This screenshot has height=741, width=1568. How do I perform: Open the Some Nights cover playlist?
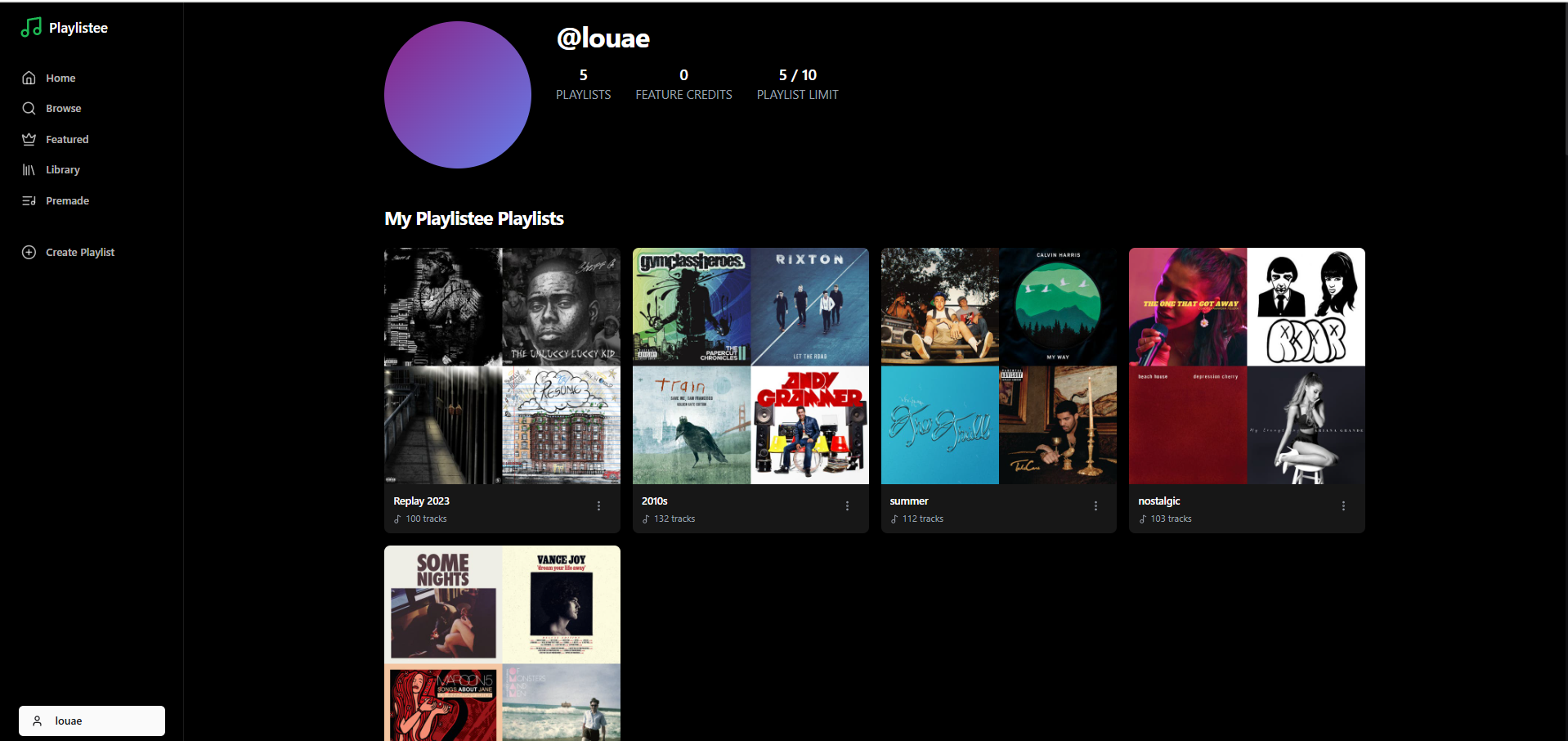pos(502,644)
